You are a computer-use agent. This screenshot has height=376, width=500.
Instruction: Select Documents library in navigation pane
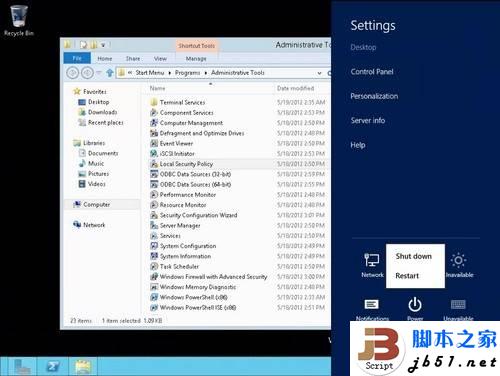pos(103,153)
